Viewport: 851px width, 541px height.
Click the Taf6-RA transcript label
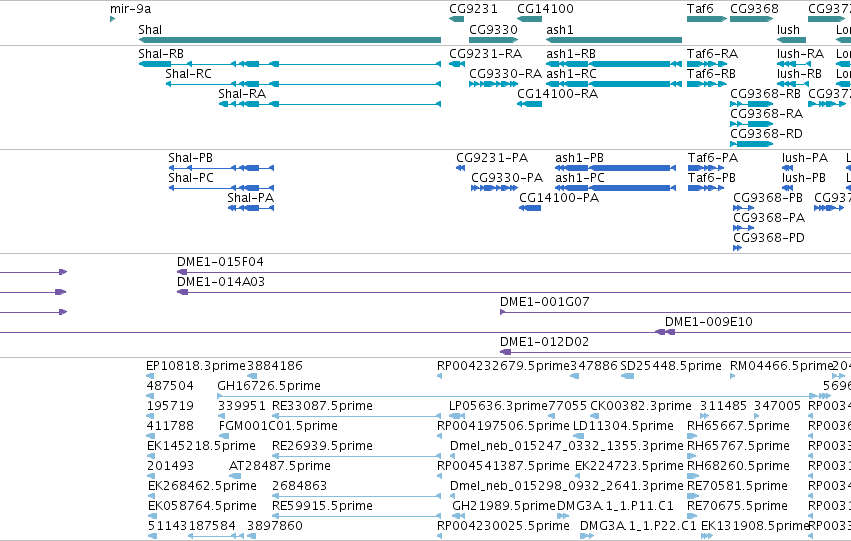click(x=712, y=54)
